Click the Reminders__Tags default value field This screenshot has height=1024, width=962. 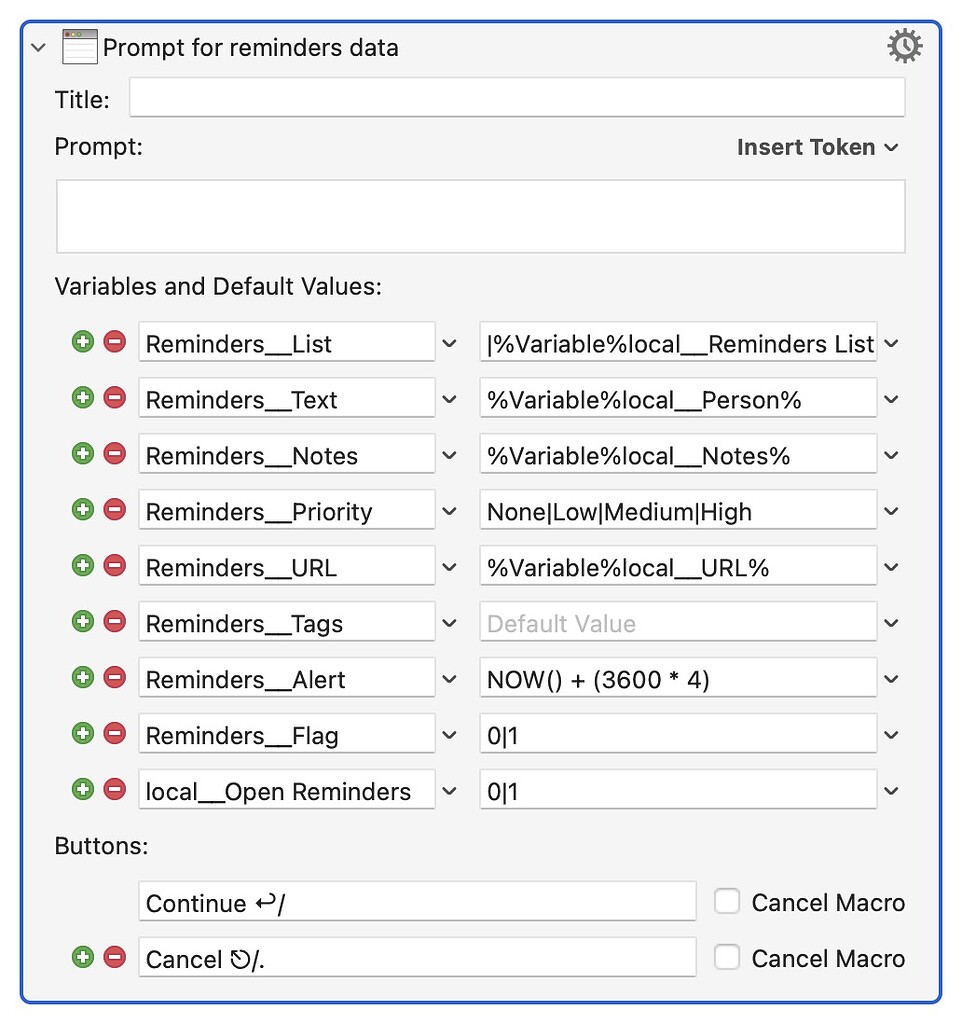click(677, 623)
